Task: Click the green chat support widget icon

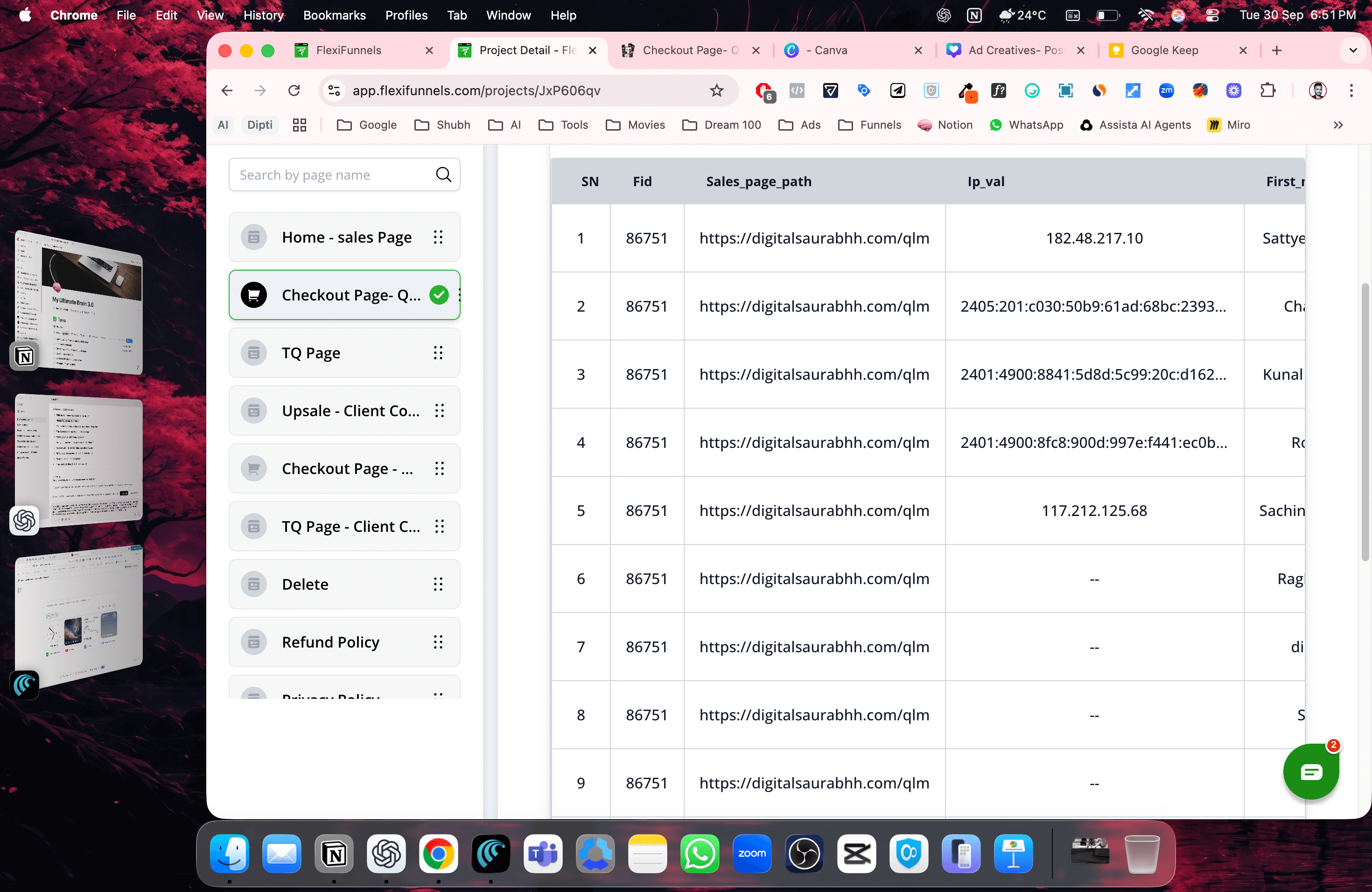Action: pyautogui.click(x=1310, y=772)
